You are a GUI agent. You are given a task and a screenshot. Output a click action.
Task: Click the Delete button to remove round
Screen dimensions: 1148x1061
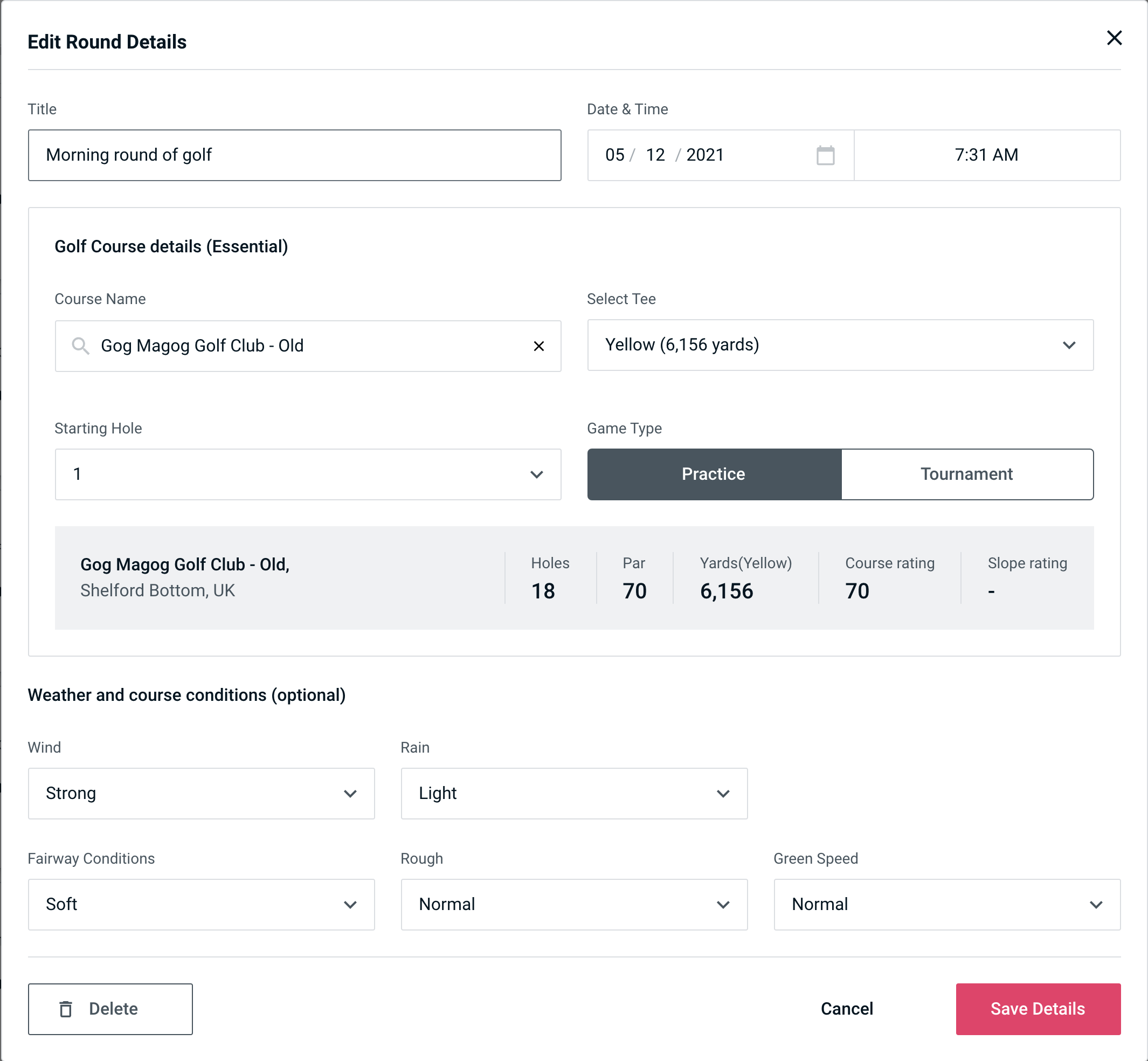(x=111, y=1008)
